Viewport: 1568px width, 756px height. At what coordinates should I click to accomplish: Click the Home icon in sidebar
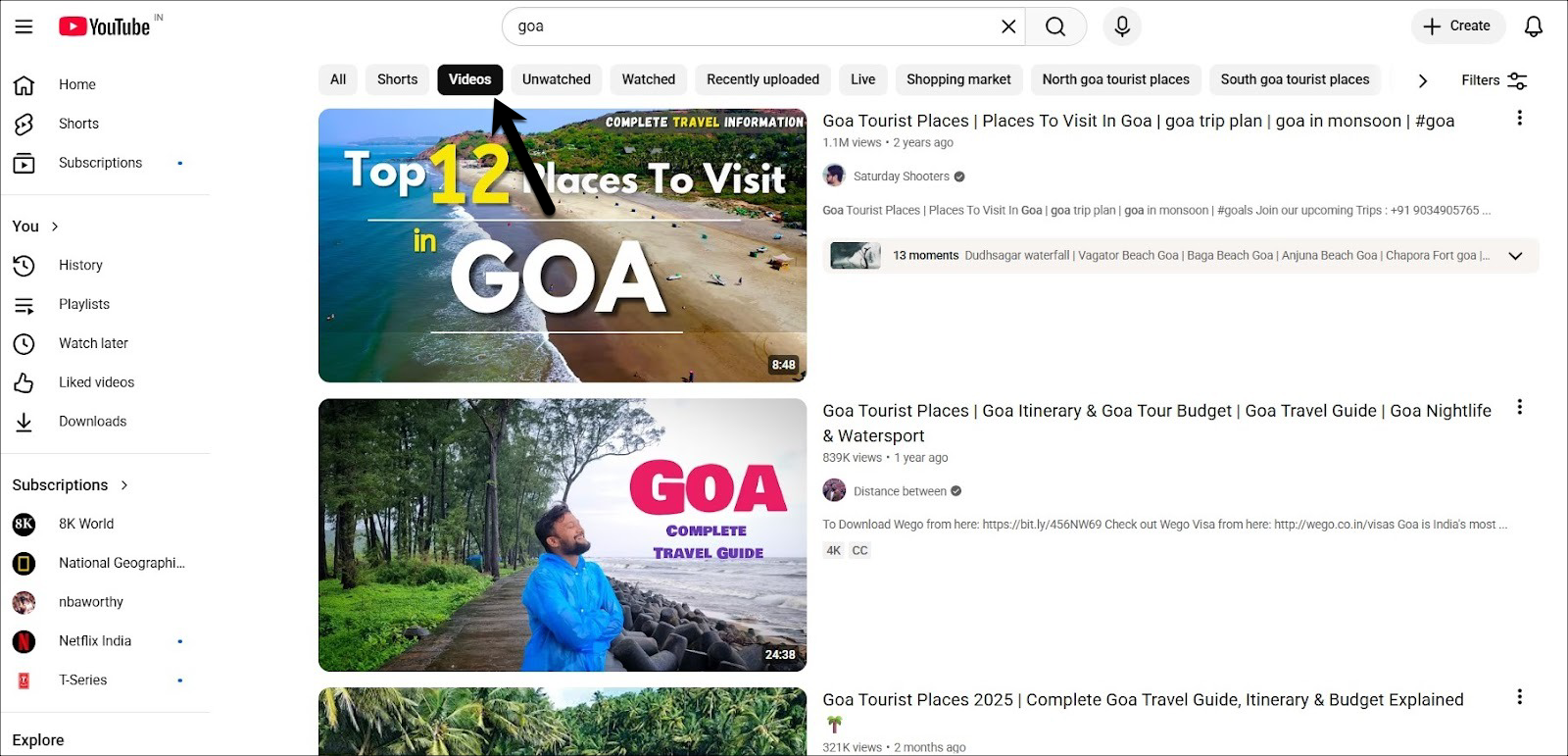[x=24, y=85]
